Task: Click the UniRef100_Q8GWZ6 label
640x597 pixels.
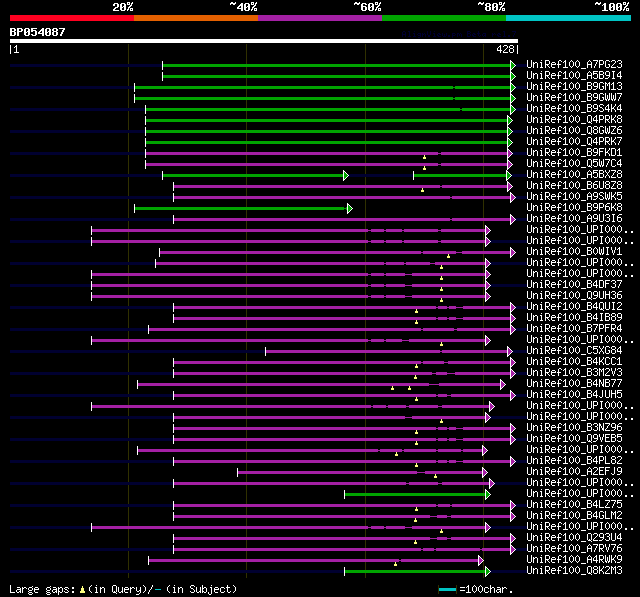Action: pos(574,131)
